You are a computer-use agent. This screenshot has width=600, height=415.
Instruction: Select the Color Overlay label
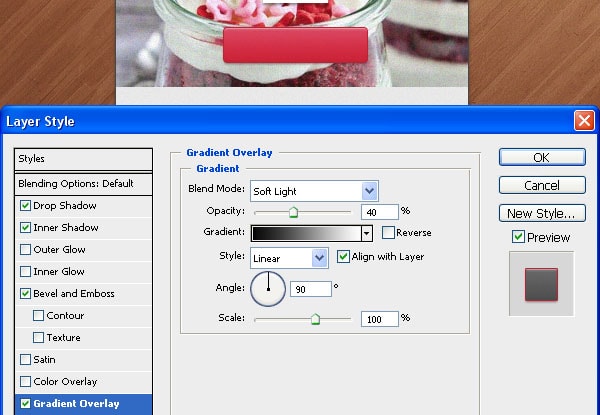click(x=65, y=381)
